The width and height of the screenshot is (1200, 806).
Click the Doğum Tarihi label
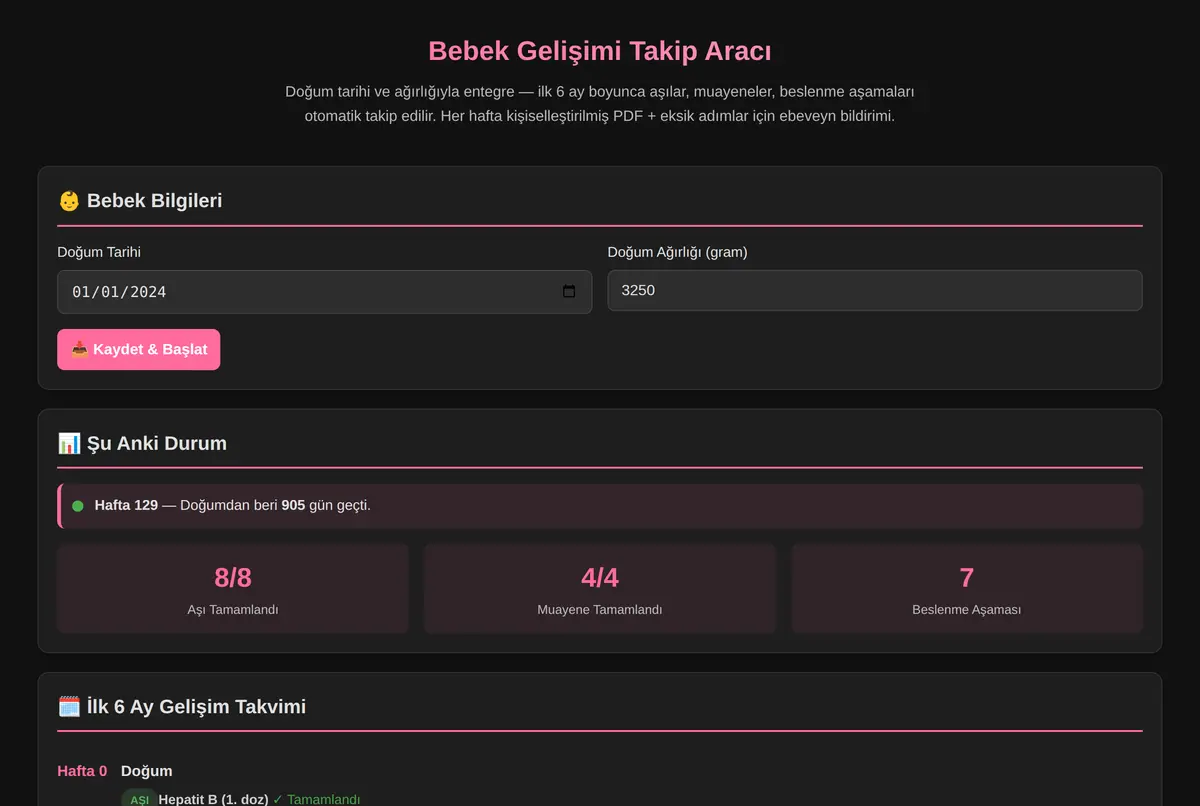point(99,252)
